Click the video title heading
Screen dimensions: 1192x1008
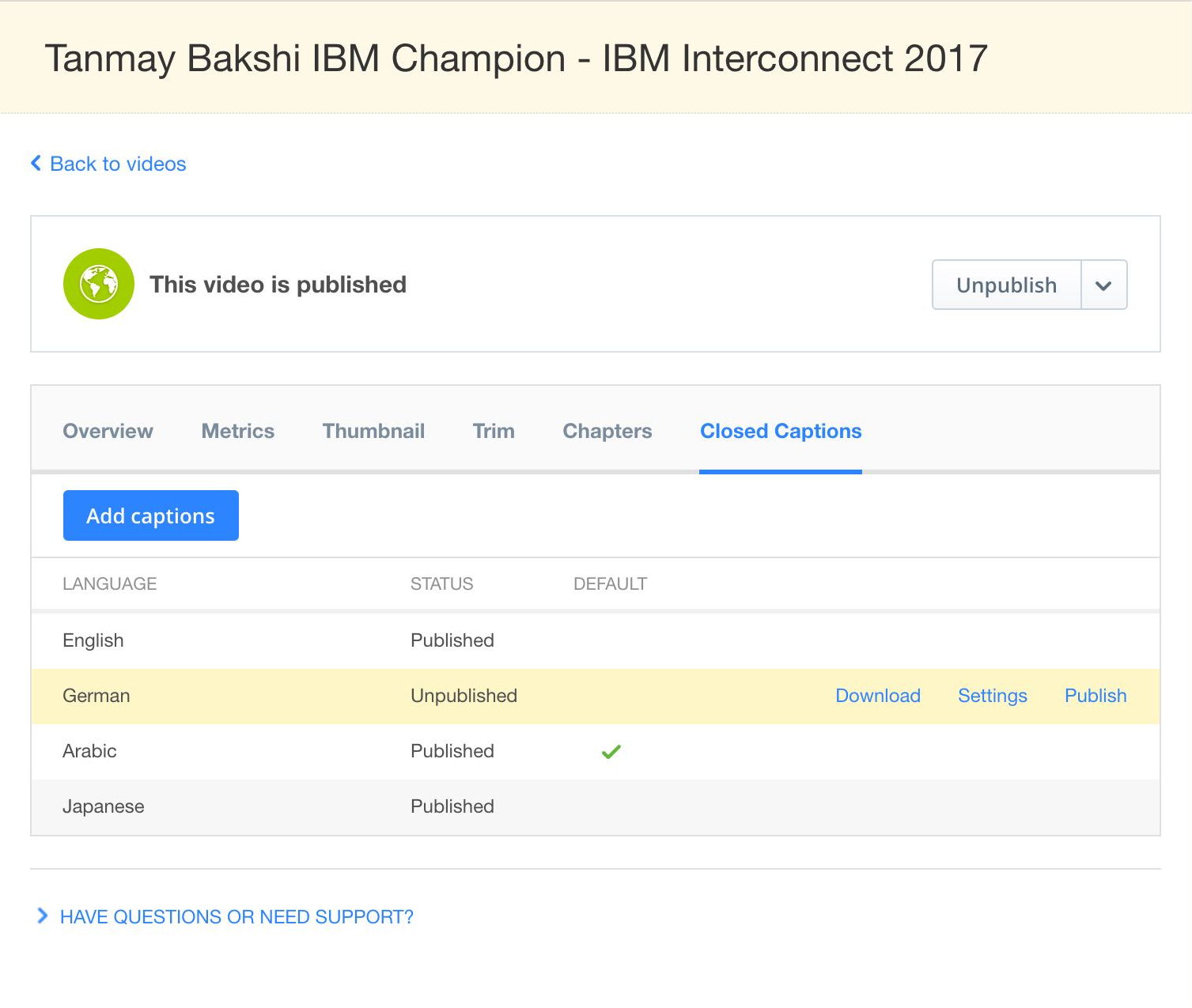517,59
